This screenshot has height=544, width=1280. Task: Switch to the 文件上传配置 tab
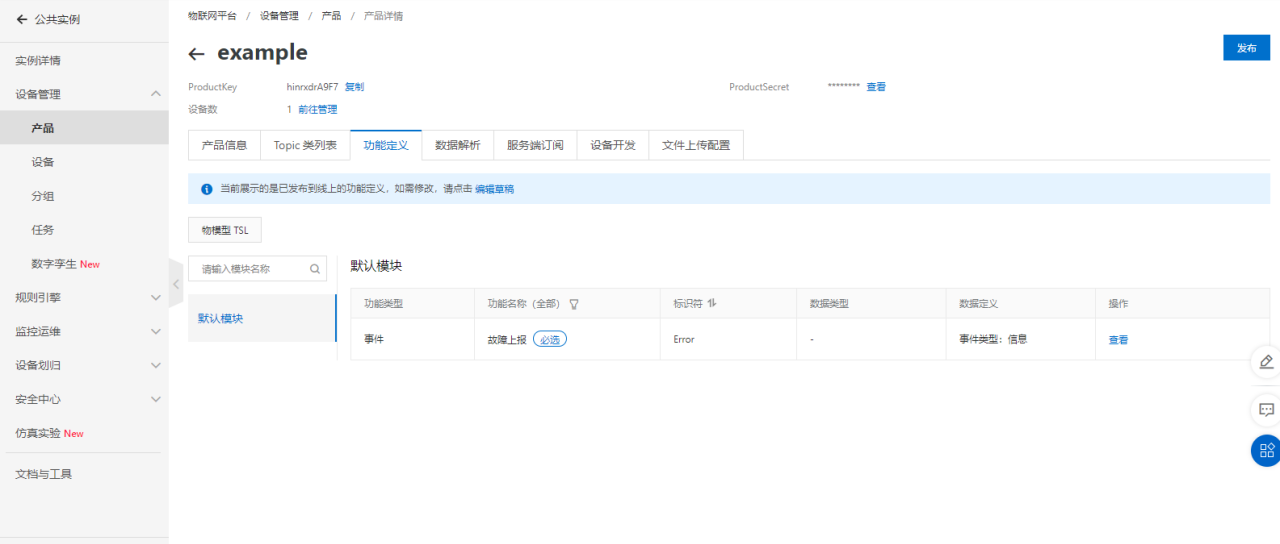(696, 145)
